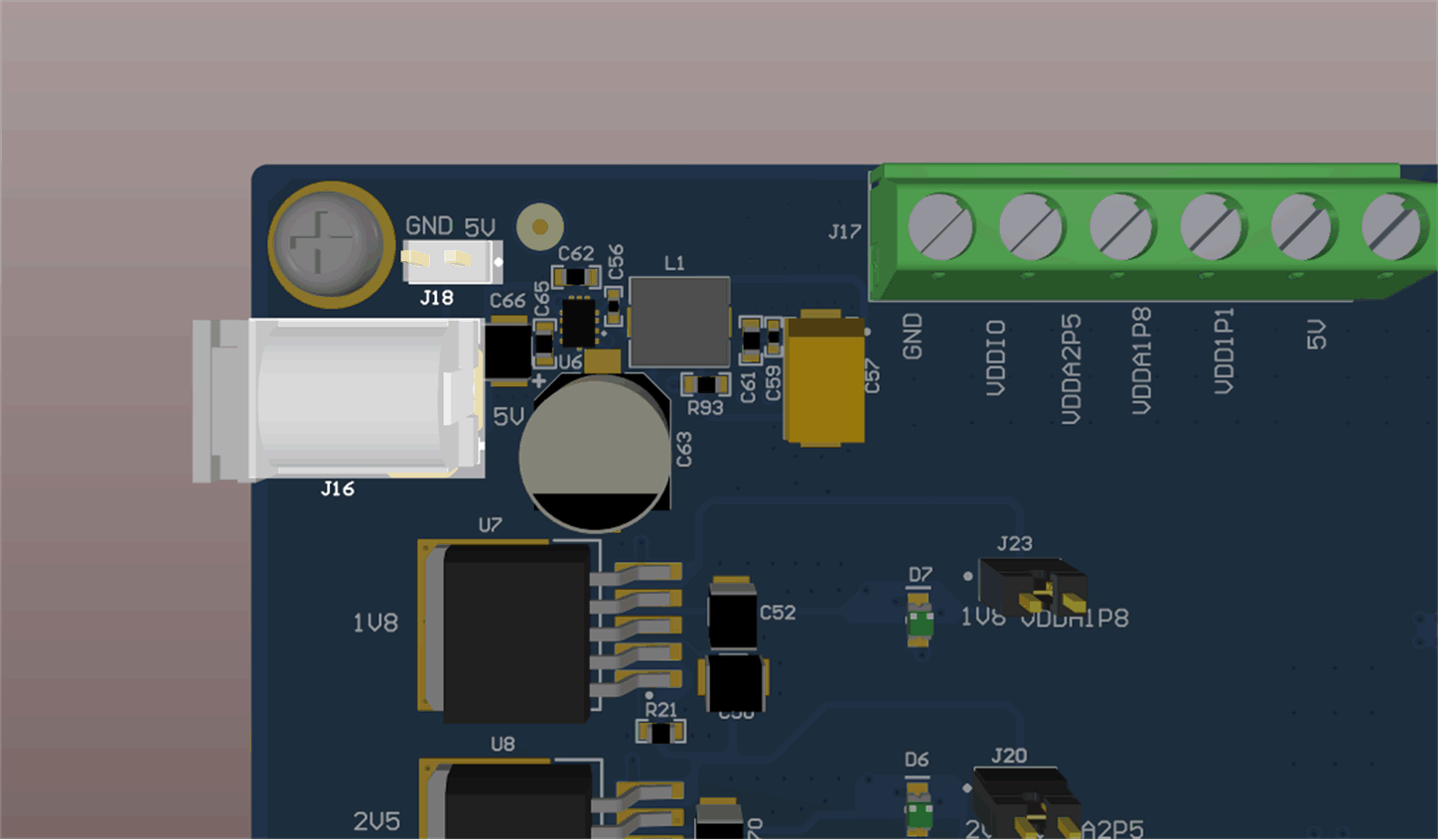
Task: Click the vertical GND label below J17
Action: click(x=913, y=337)
